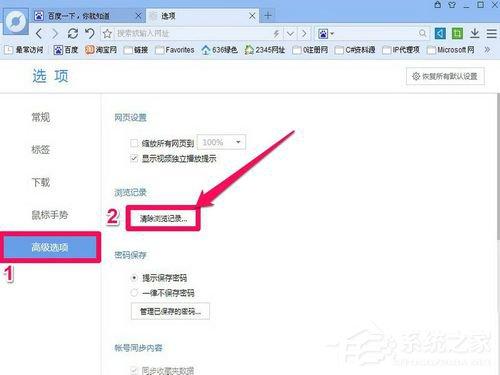The height and width of the screenshot is (375, 500).
Task: Click the 清除浏览记录 button
Action: 163,219
